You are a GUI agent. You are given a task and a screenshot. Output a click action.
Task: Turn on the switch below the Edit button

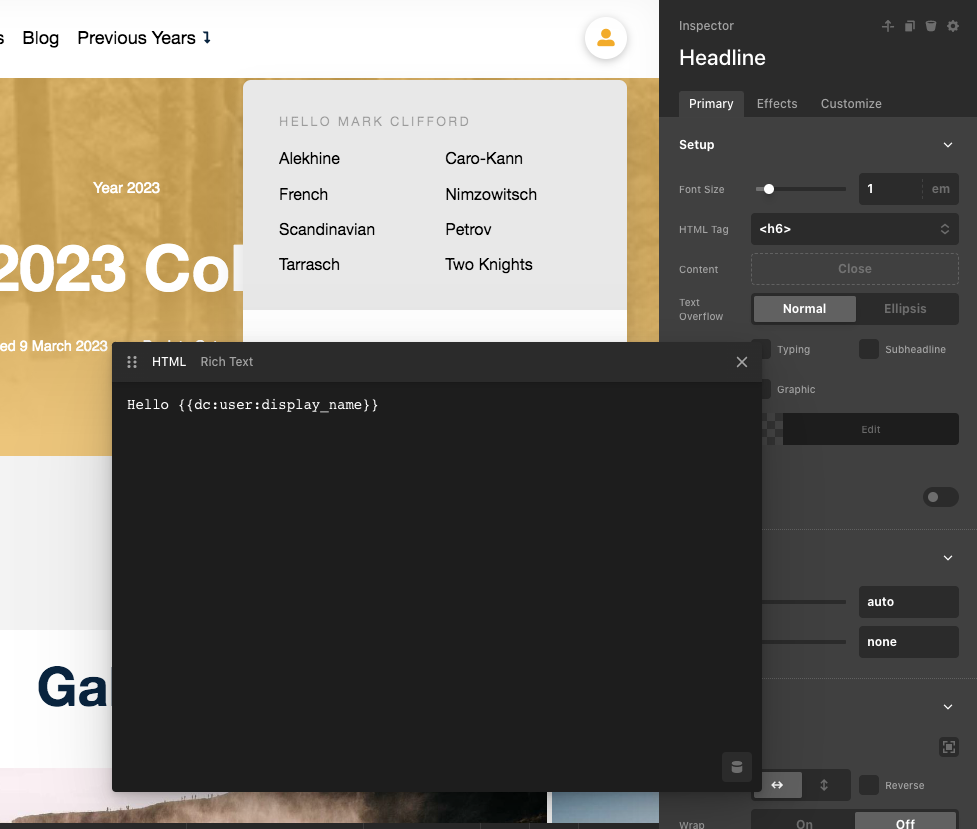[940, 497]
